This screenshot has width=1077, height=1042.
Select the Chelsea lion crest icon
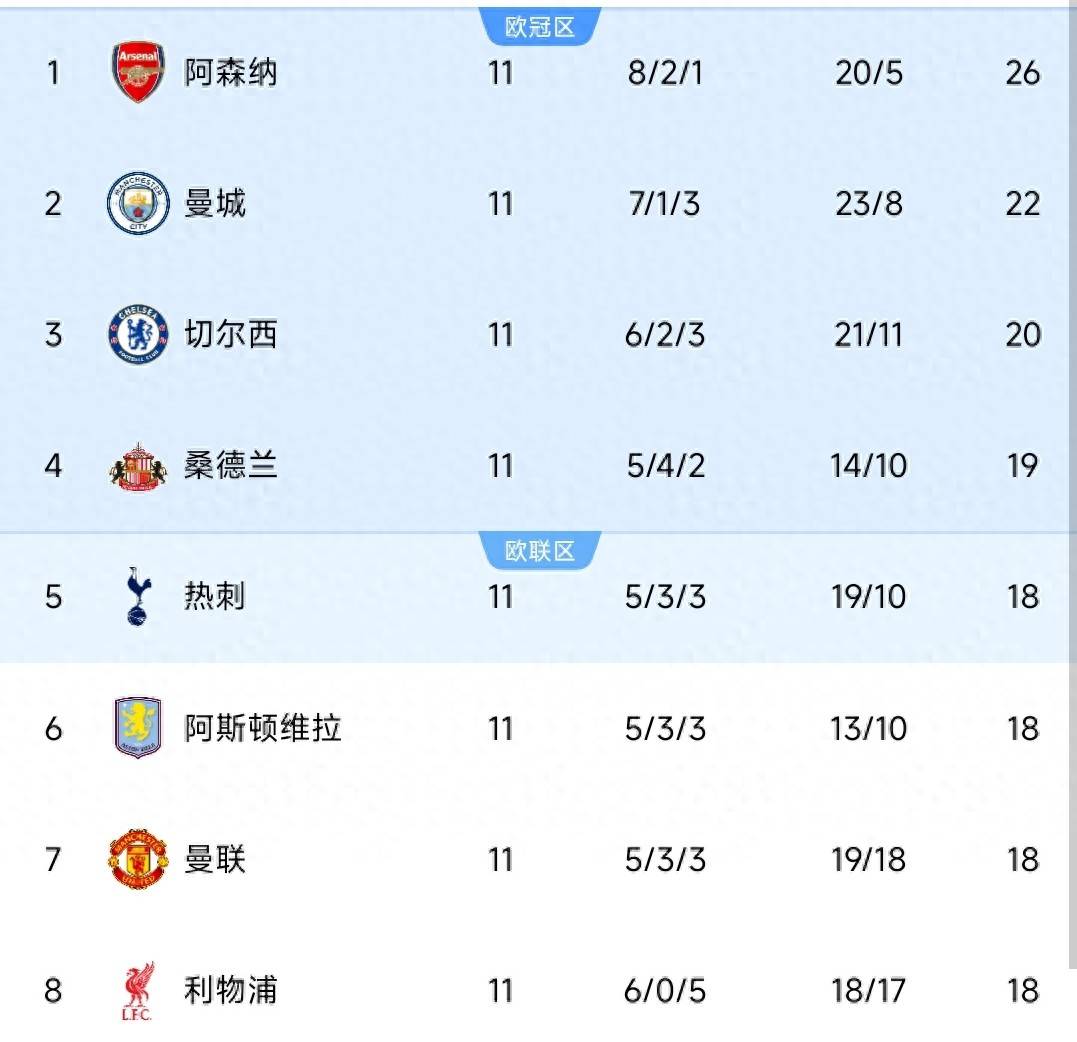tap(138, 335)
